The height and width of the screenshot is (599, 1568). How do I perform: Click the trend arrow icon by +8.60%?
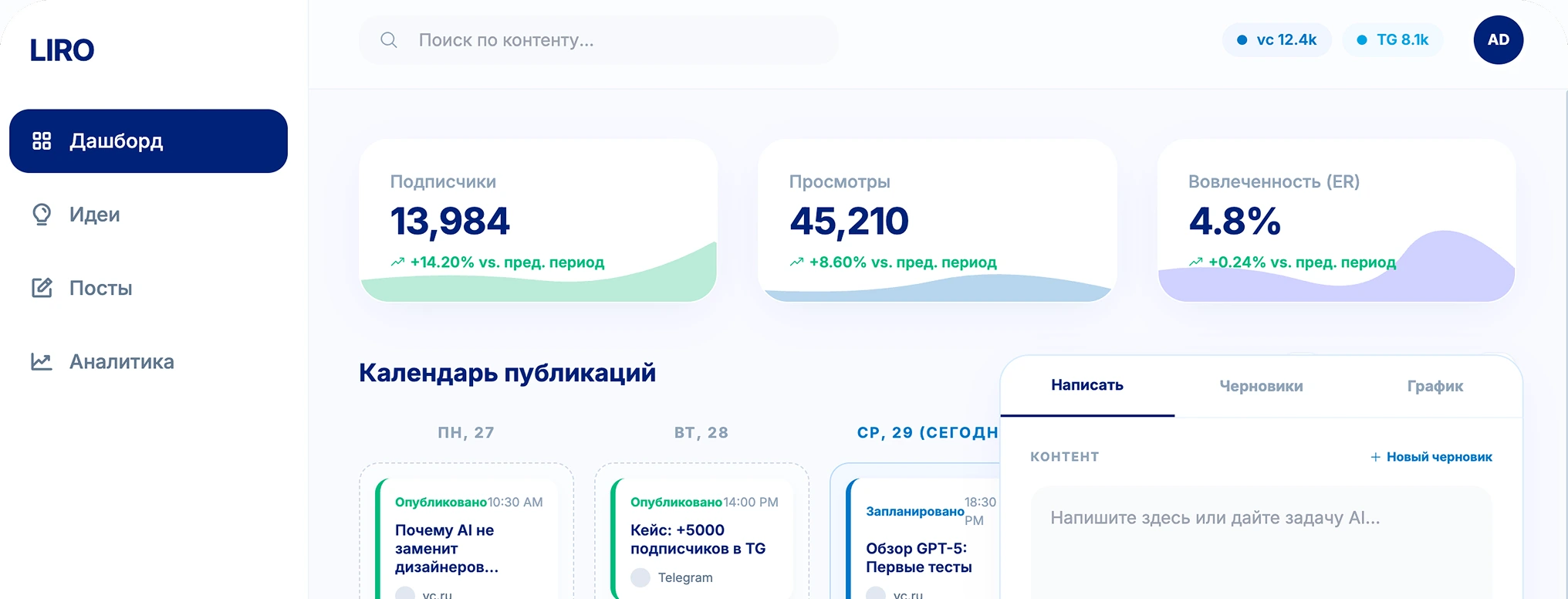(x=796, y=262)
